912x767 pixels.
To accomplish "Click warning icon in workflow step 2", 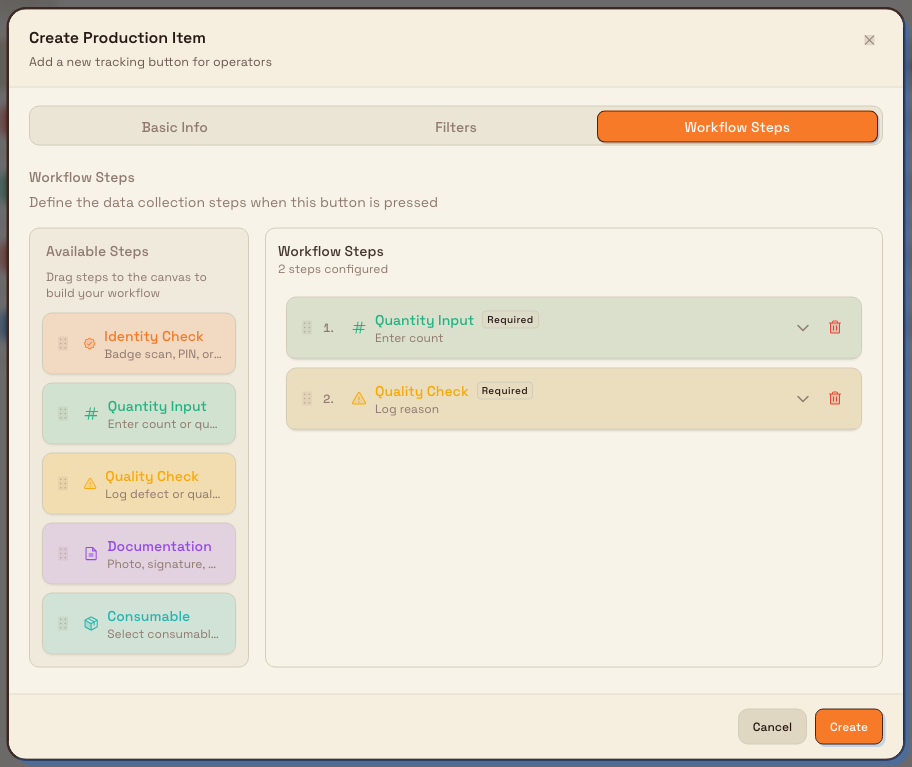I will (359, 398).
